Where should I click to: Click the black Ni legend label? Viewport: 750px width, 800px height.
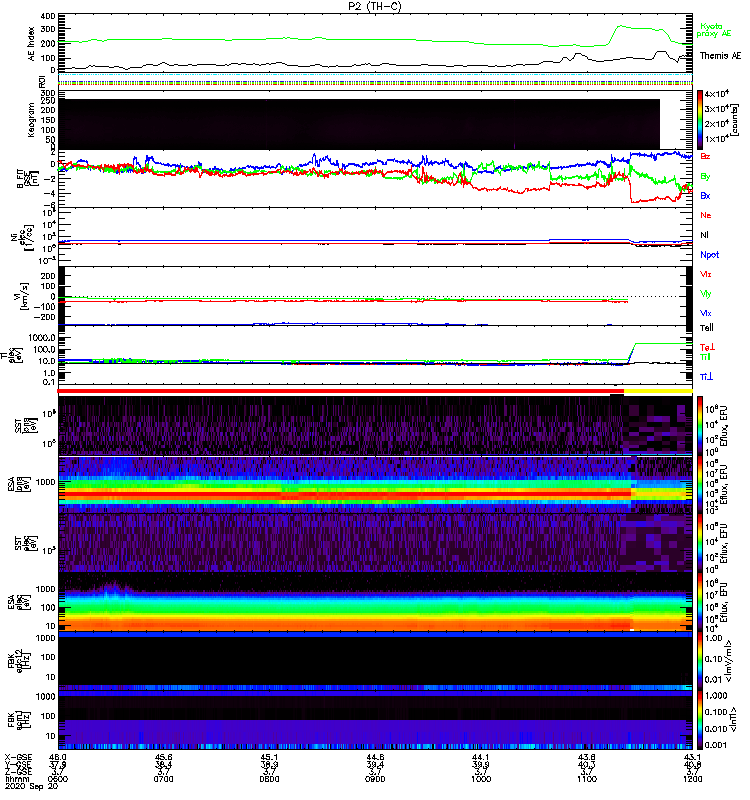click(704, 235)
